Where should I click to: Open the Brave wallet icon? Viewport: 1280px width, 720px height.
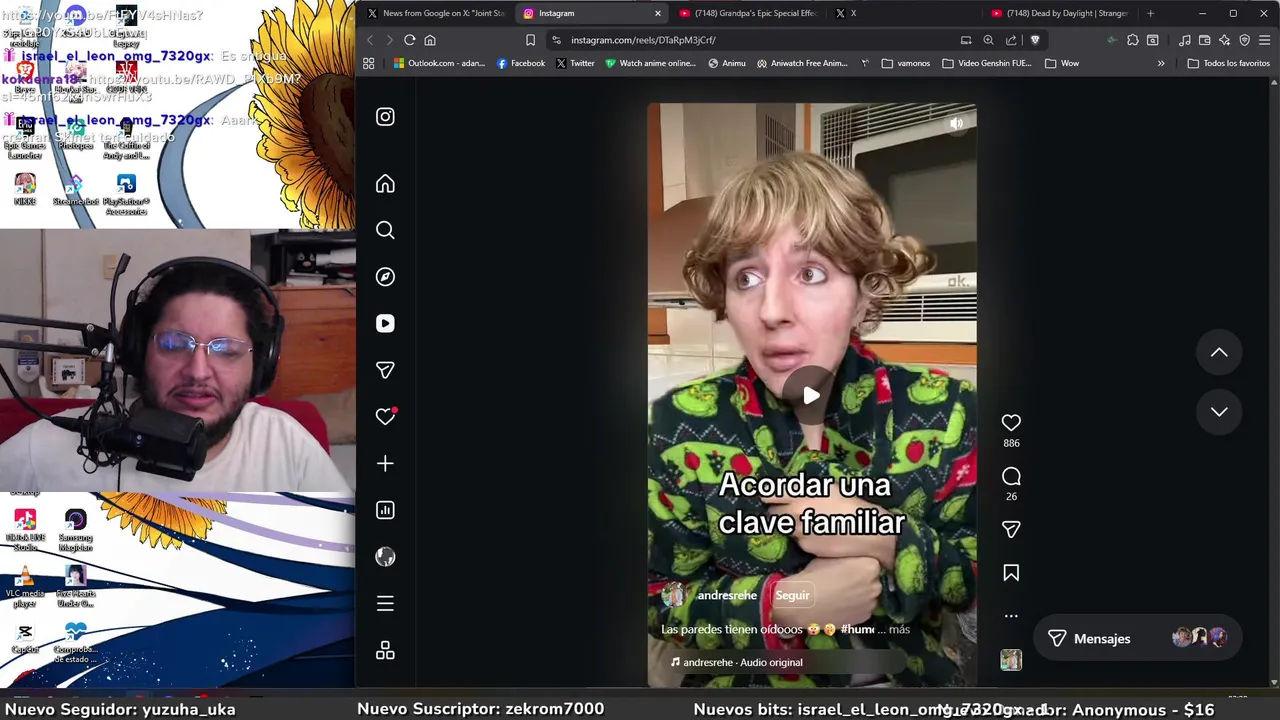point(1204,40)
